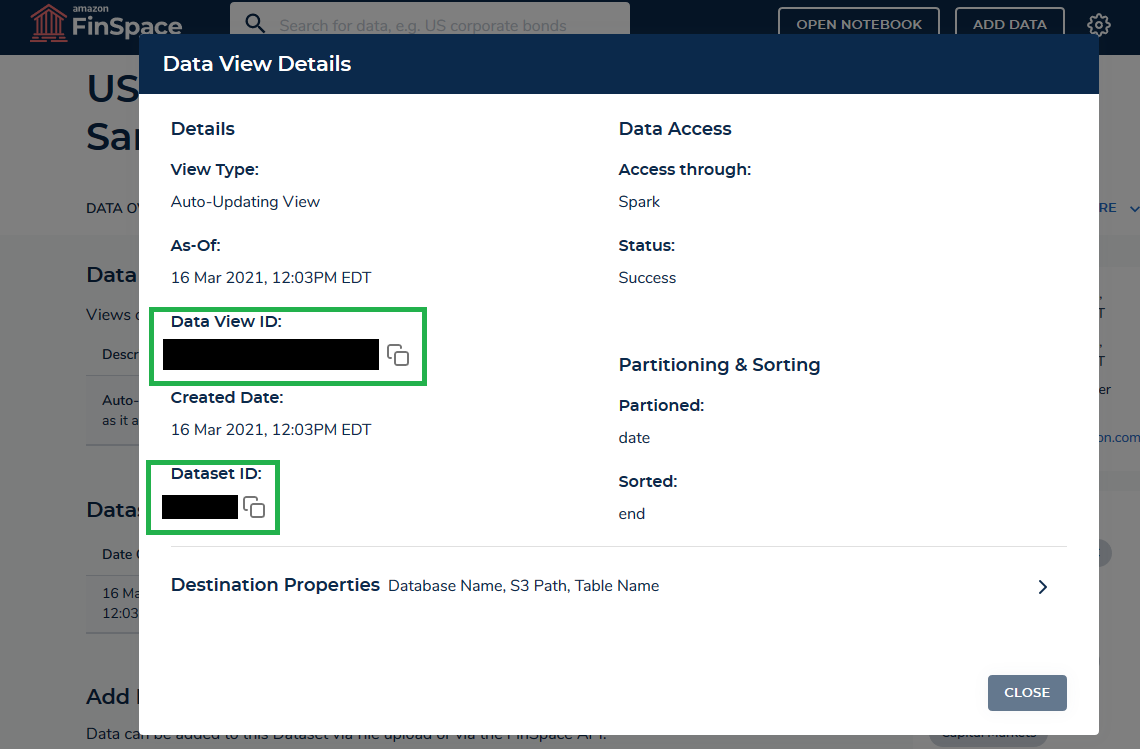Click the Data View Details title bar
This screenshot has width=1140, height=749.
[257, 63]
